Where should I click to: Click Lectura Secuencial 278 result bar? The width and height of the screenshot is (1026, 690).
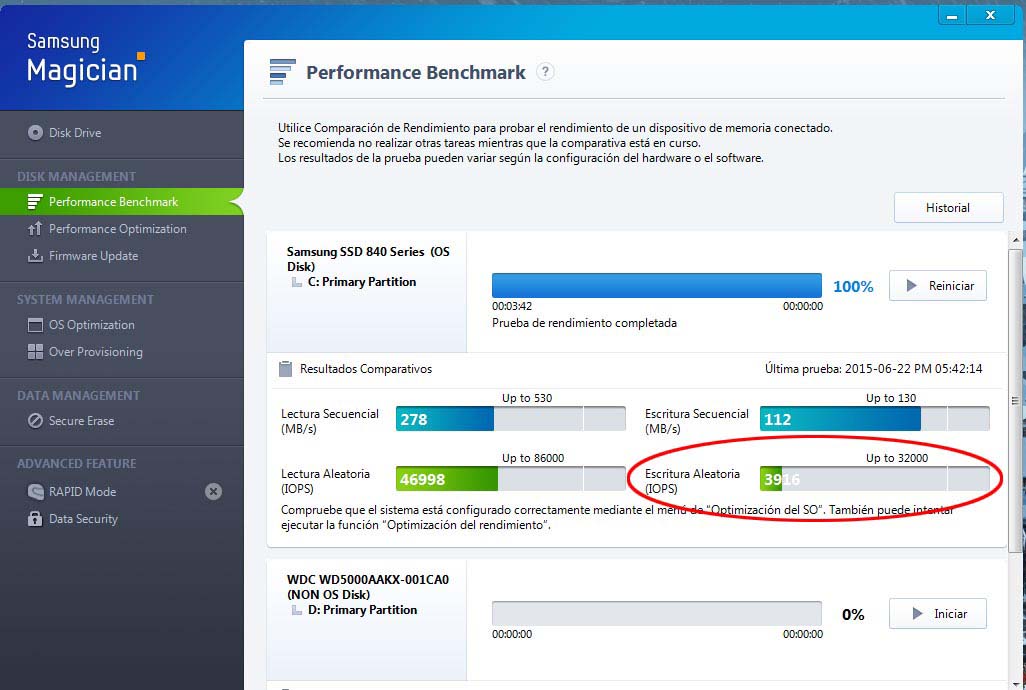511,419
